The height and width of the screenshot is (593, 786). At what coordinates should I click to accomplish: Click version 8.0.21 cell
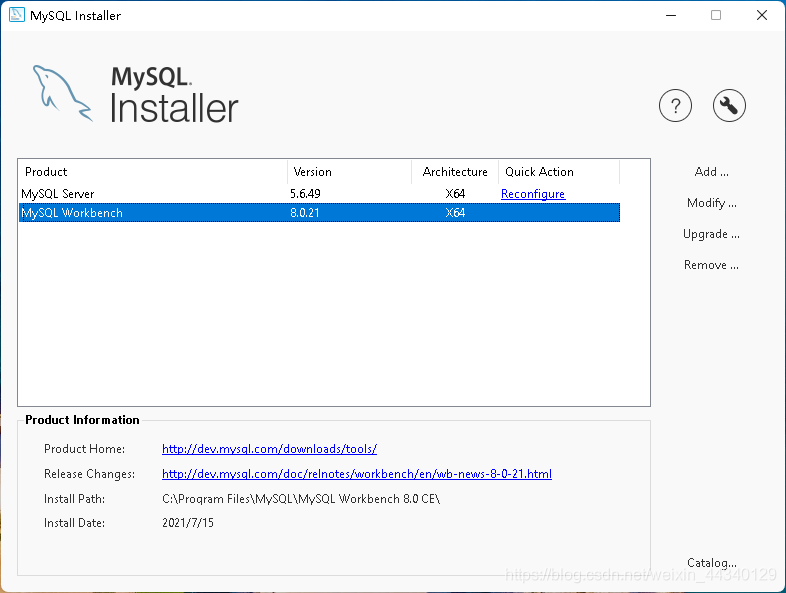[304, 213]
